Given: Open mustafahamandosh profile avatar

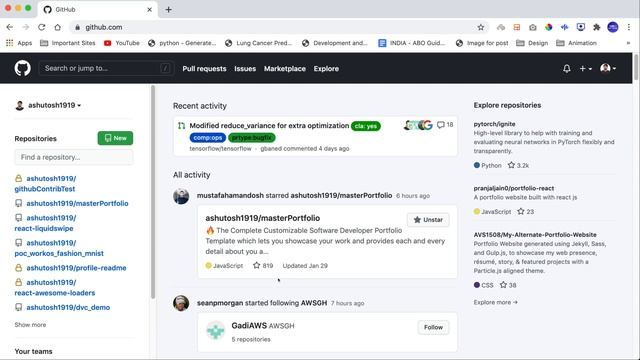Looking at the screenshot, I should pos(181,196).
